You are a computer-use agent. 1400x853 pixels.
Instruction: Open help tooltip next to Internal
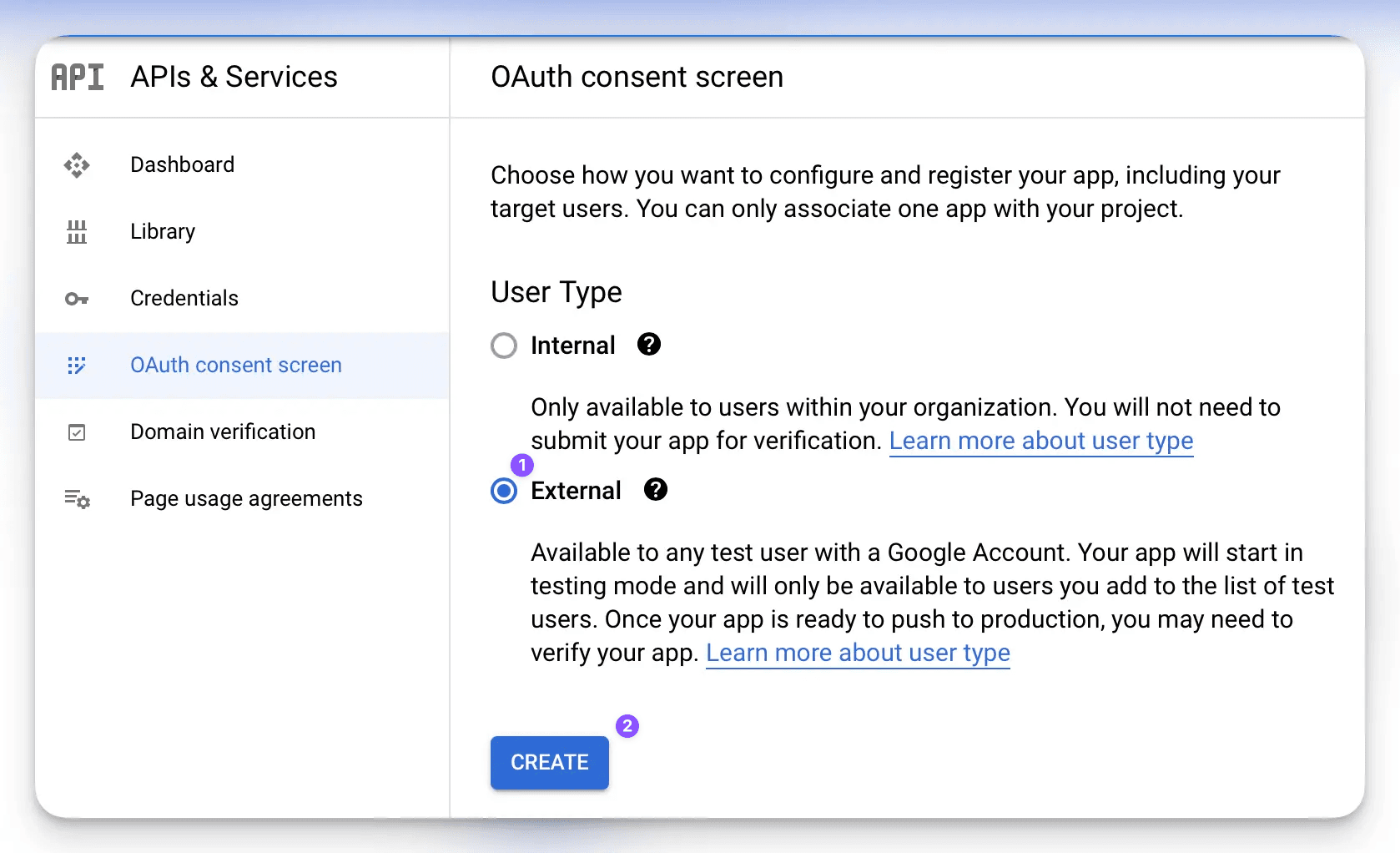(649, 345)
